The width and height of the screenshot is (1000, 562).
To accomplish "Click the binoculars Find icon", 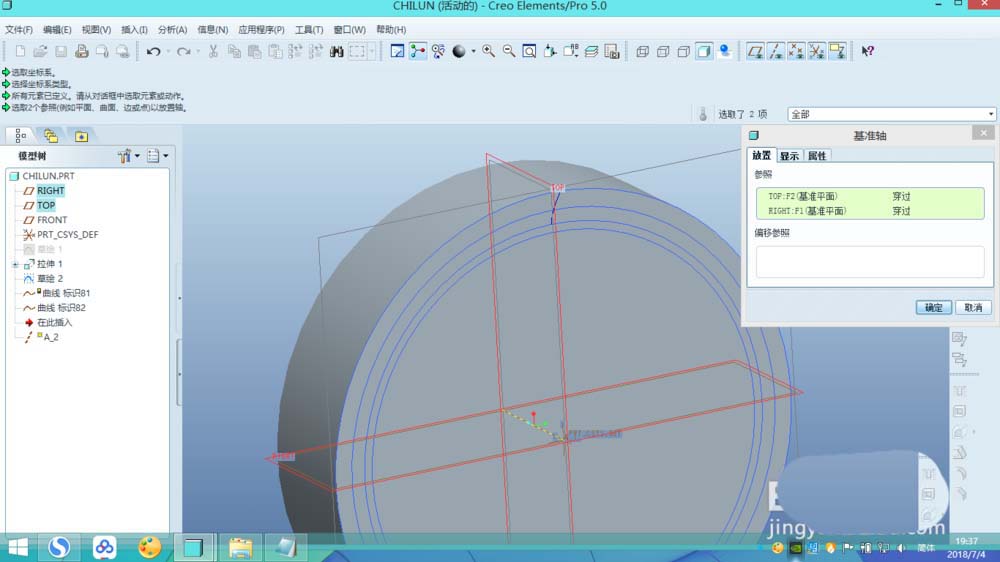I will 337,51.
